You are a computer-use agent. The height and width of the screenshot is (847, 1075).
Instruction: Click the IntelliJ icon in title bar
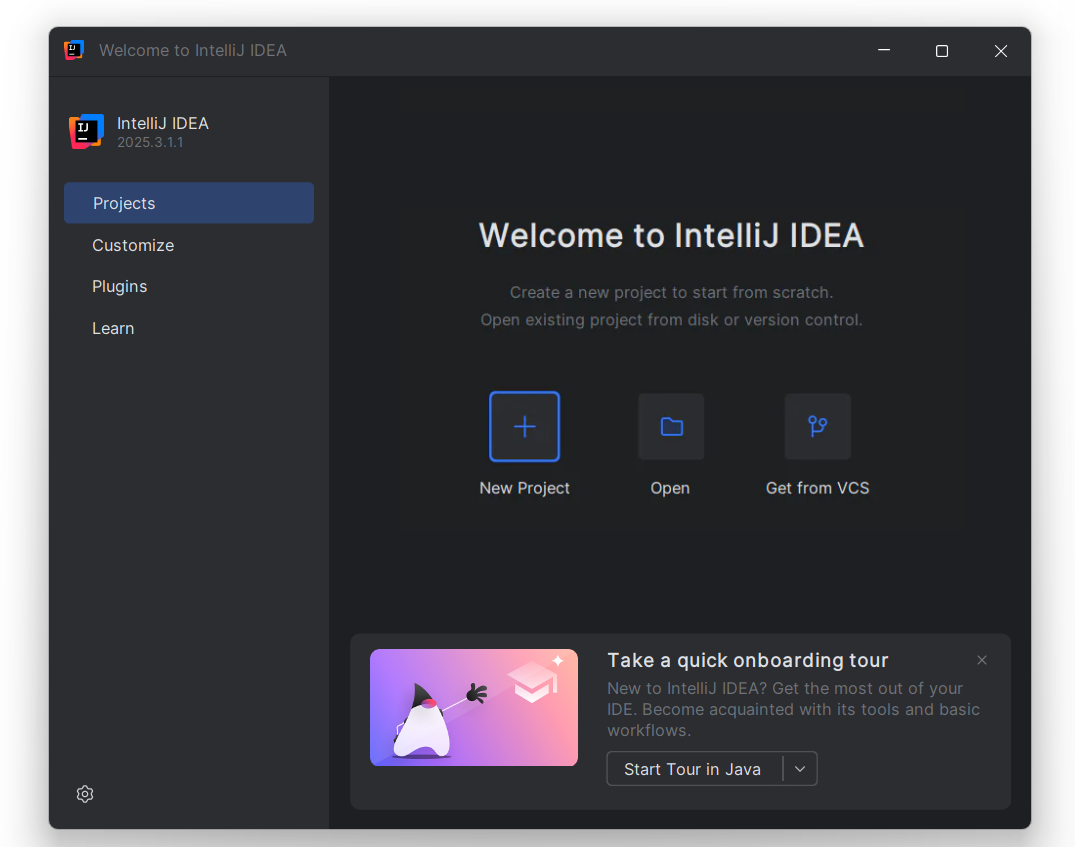[x=74, y=50]
